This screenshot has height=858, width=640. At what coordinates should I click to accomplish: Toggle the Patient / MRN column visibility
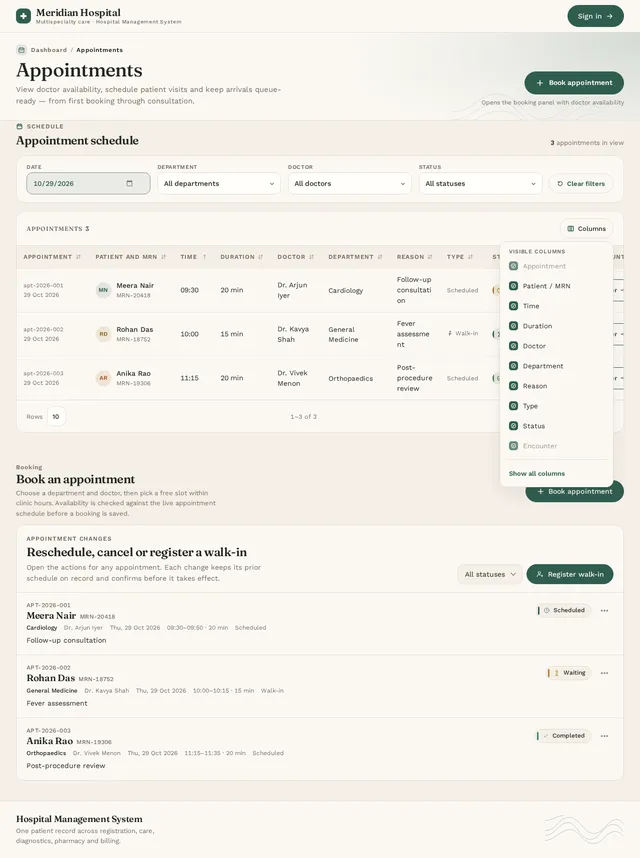click(514, 286)
